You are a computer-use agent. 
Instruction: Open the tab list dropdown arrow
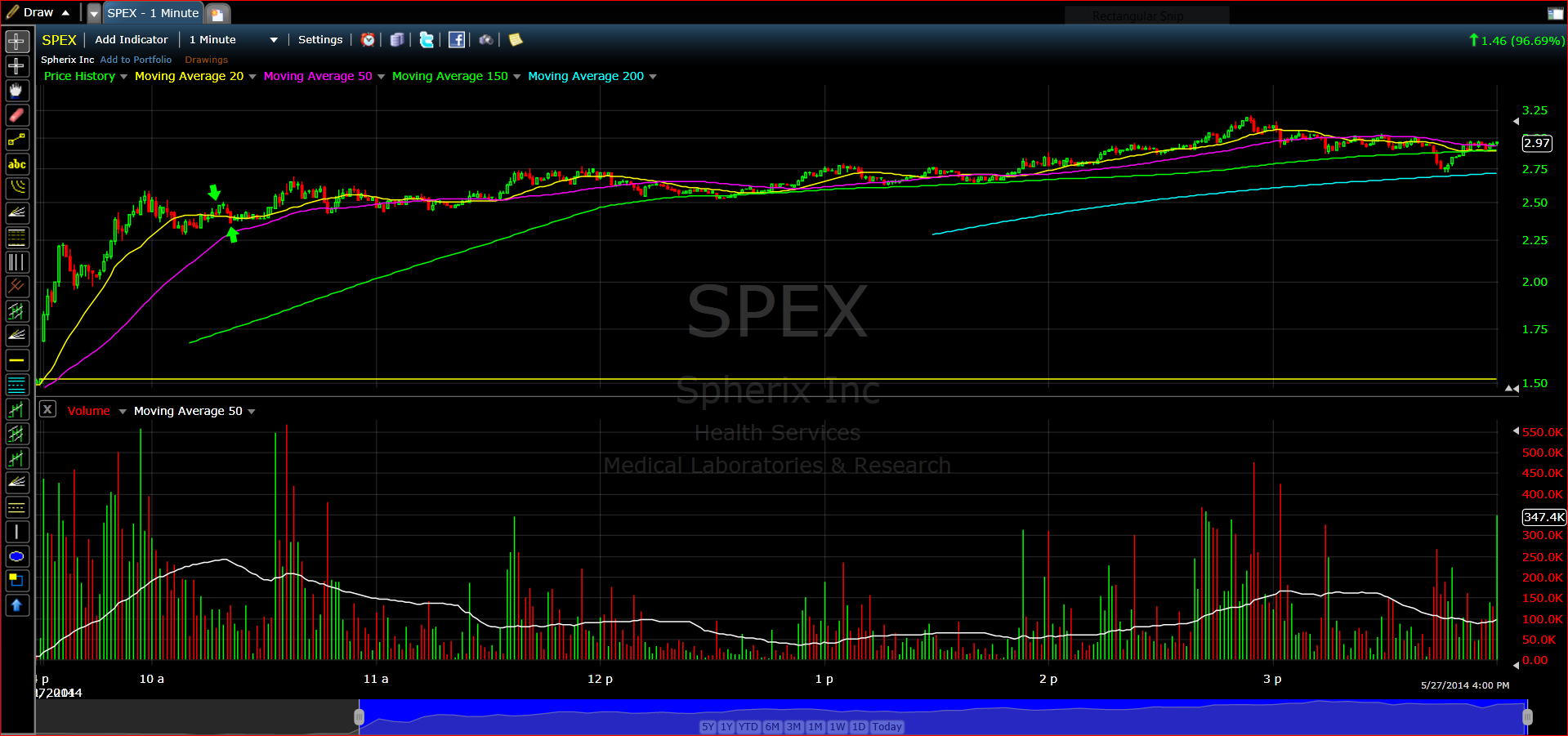coord(94,14)
